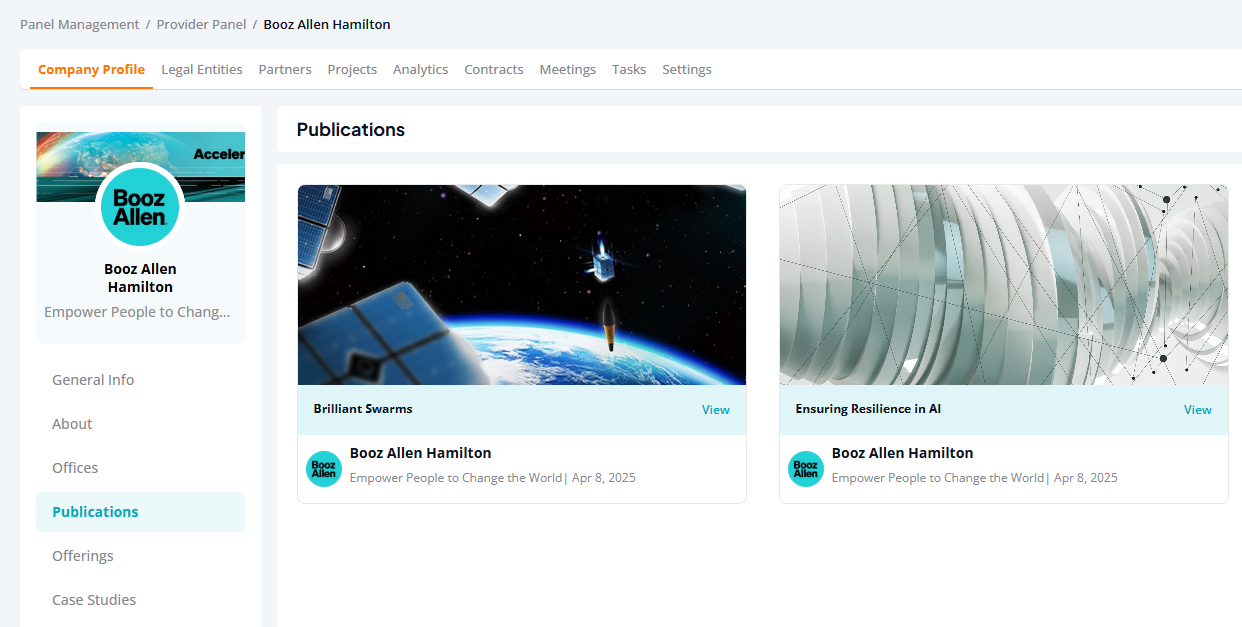
Task: Click Booz Allen logo on Ensuring Resilience card
Action: [806, 469]
